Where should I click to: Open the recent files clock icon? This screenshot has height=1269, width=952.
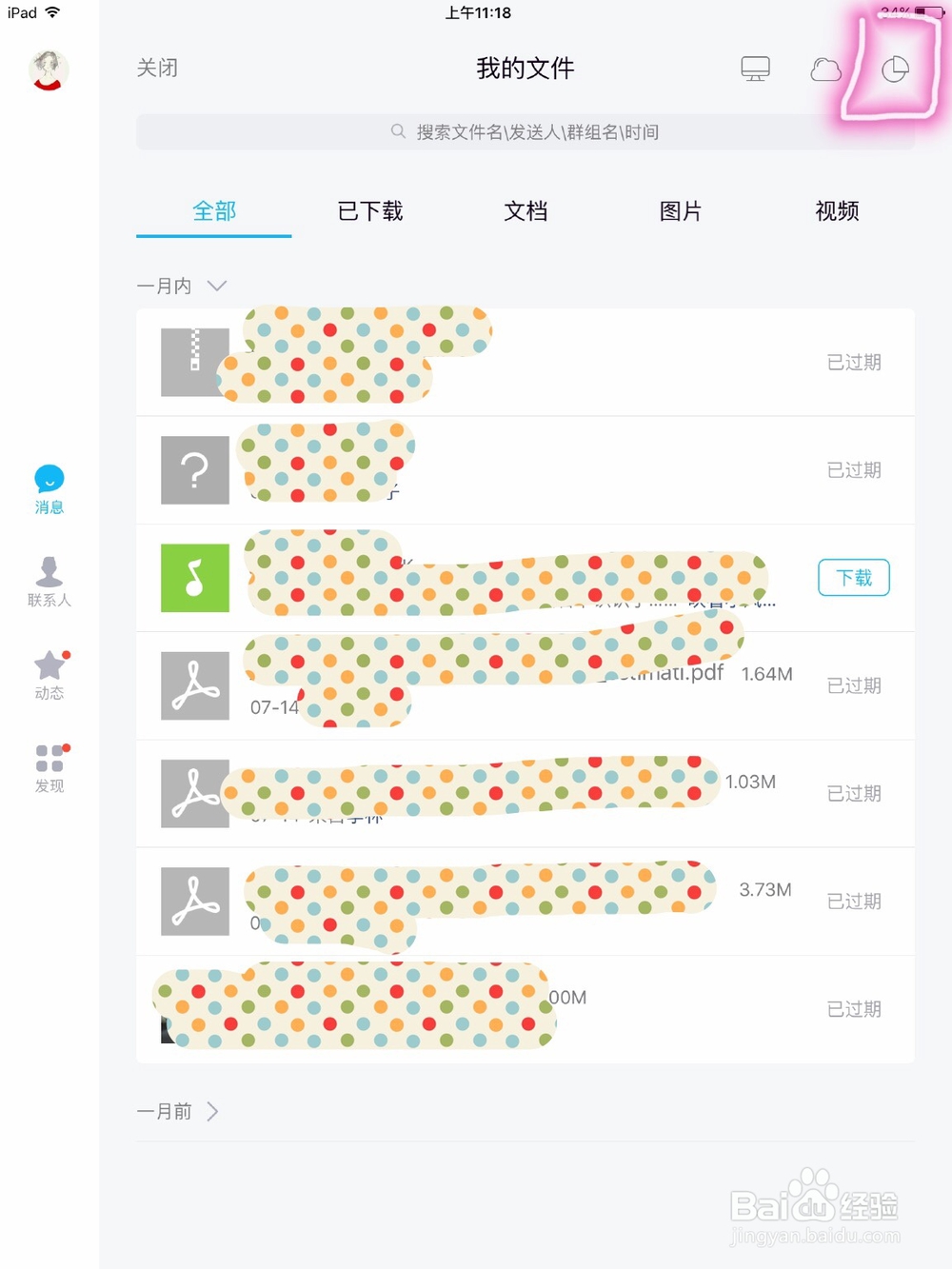click(893, 69)
